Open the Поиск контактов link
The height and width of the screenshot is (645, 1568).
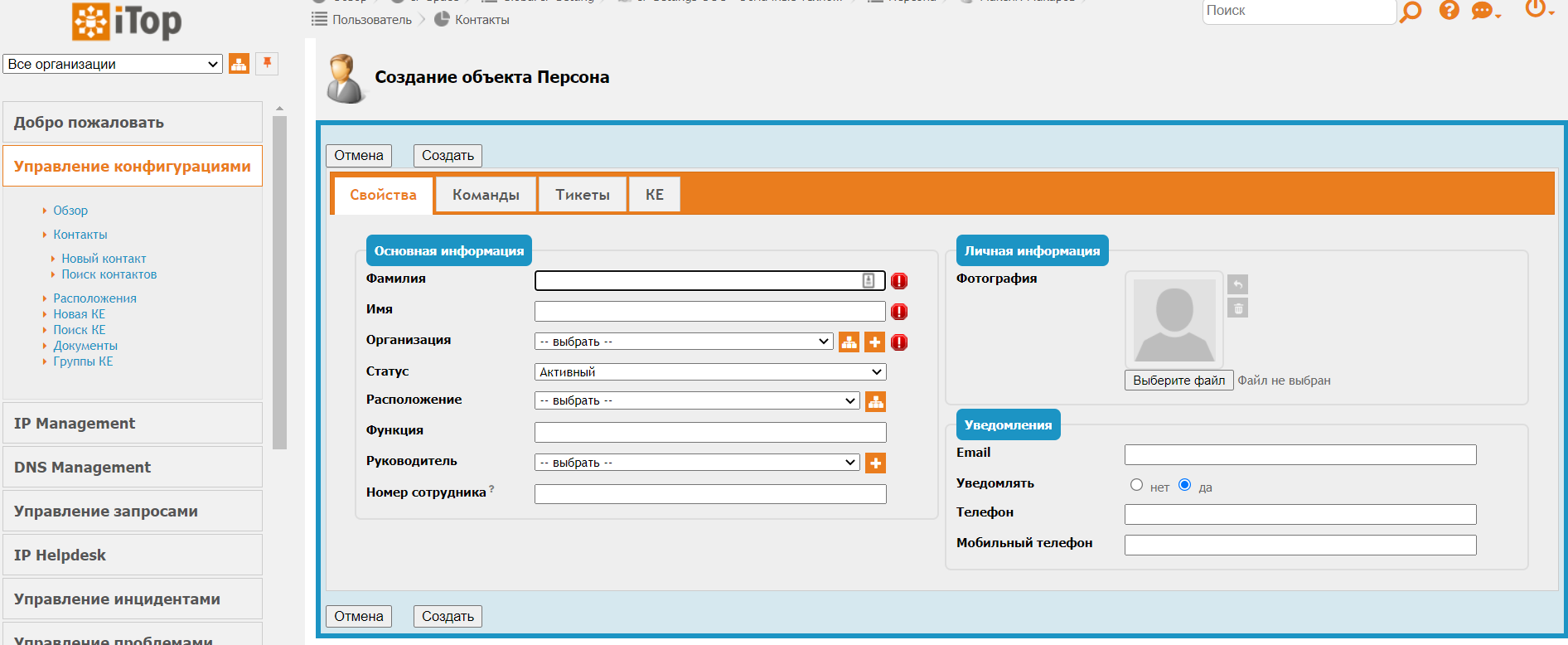109,274
